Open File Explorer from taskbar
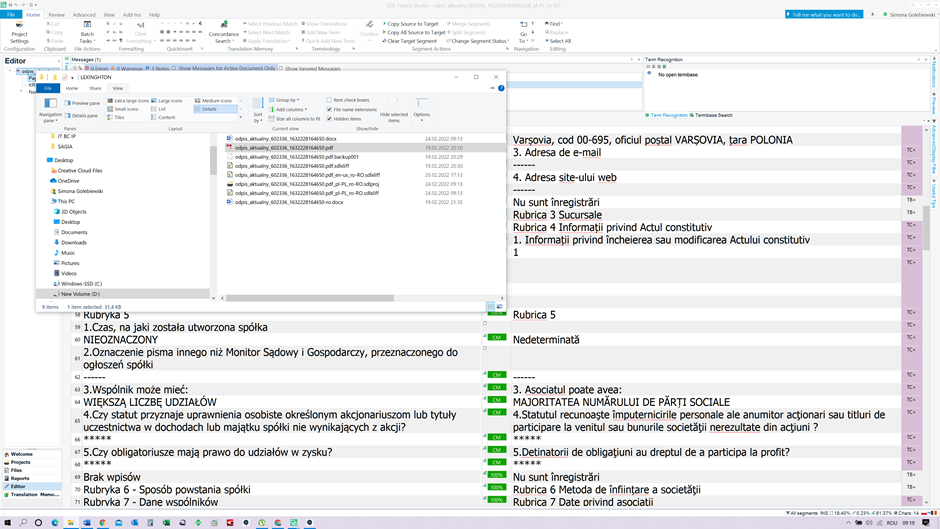Image resolution: width=940 pixels, height=529 pixels. (71, 523)
